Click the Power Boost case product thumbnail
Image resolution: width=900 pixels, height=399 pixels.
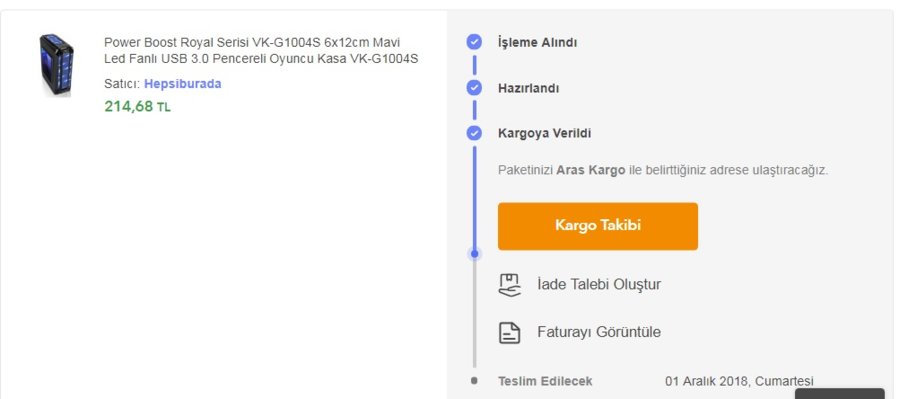(x=56, y=64)
